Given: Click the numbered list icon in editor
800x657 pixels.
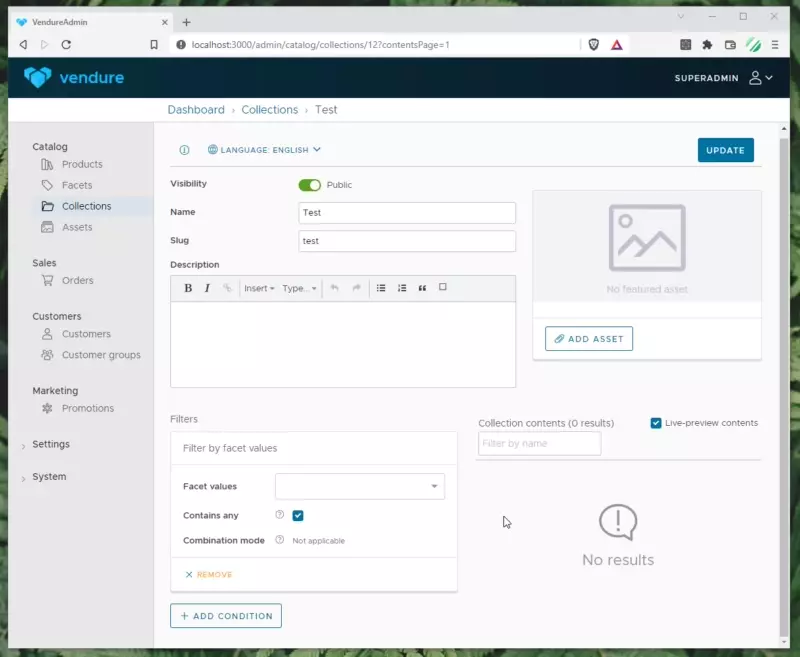Looking at the screenshot, I should (402, 288).
